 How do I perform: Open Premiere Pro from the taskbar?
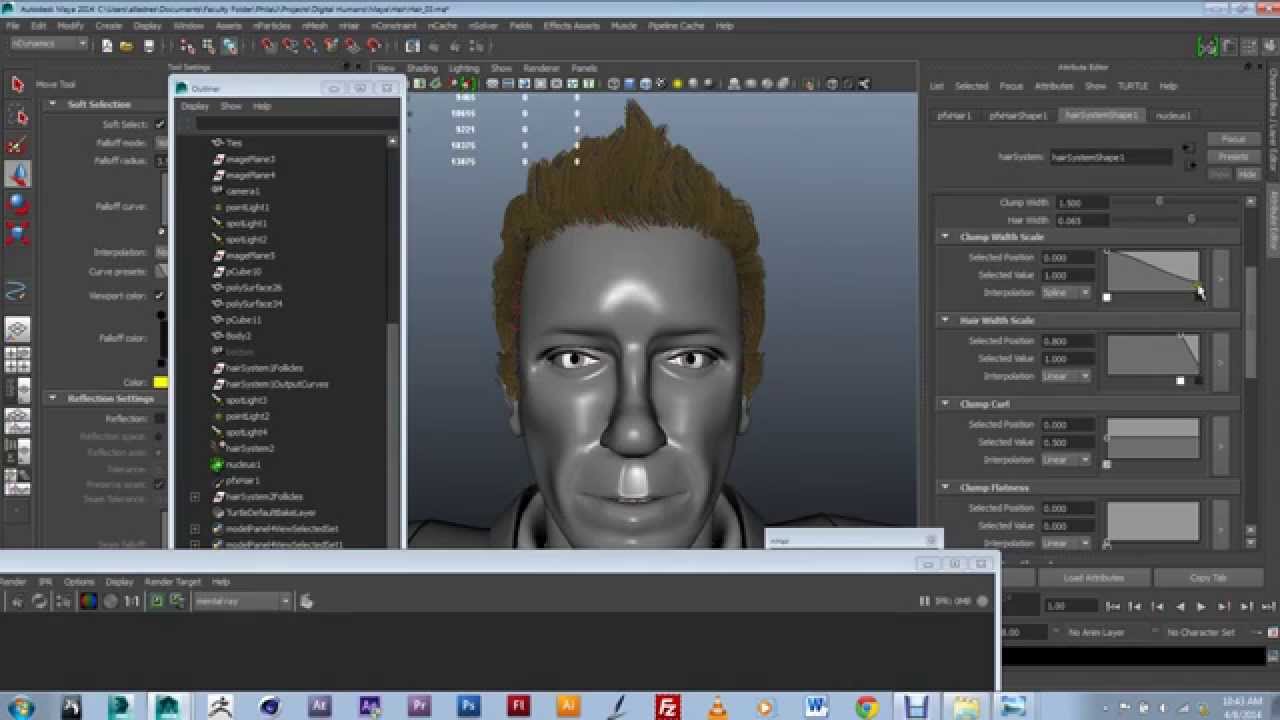(419, 706)
